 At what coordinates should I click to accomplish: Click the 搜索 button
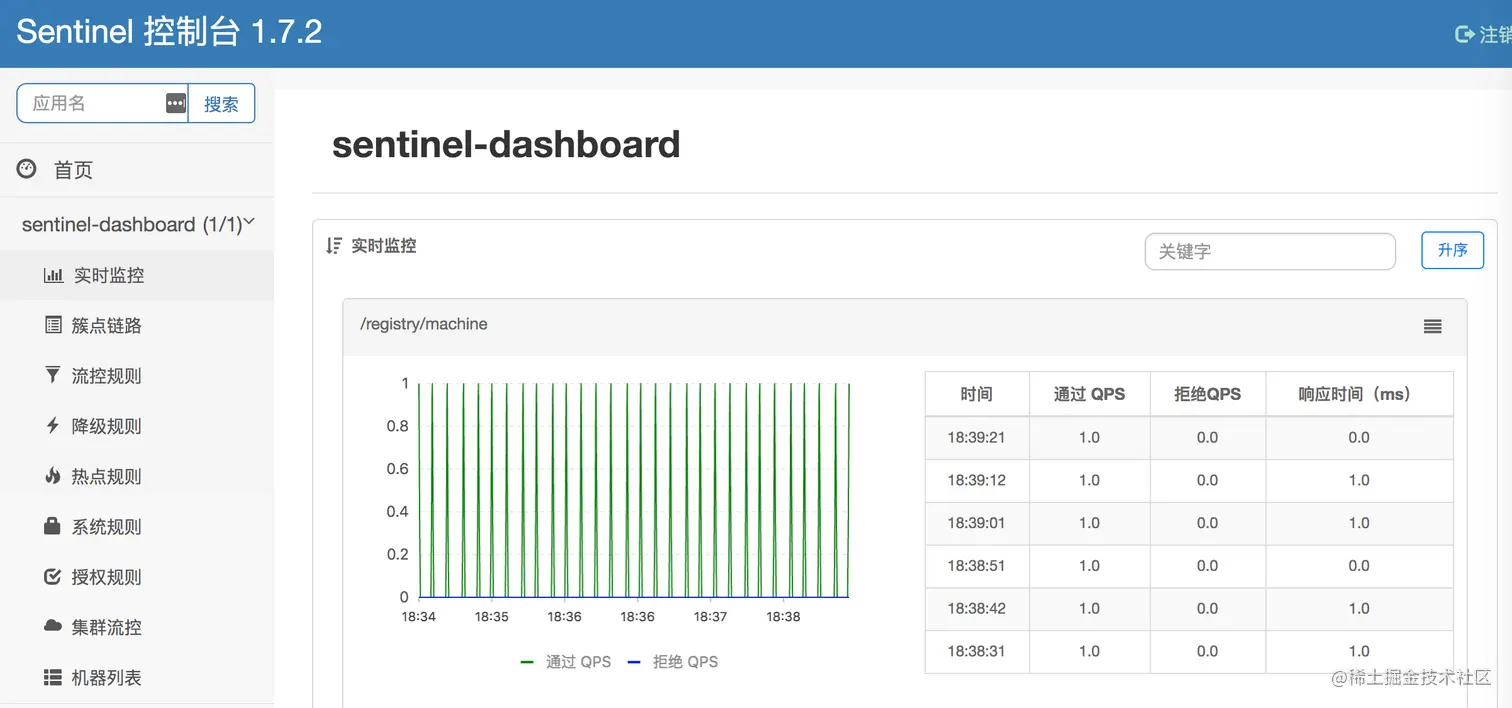click(221, 103)
